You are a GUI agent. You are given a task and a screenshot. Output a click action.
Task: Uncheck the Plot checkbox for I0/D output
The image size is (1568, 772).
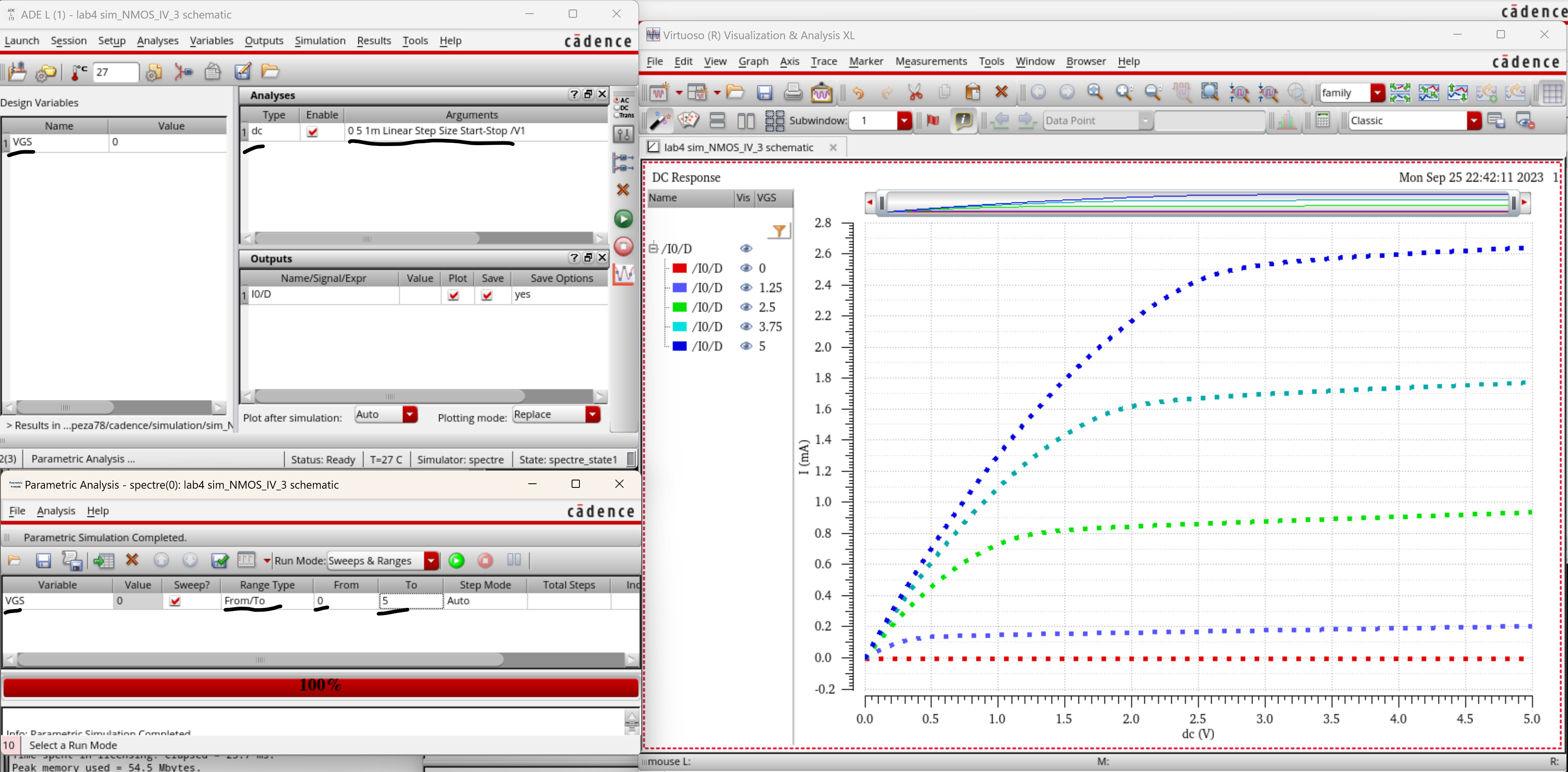coord(454,295)
